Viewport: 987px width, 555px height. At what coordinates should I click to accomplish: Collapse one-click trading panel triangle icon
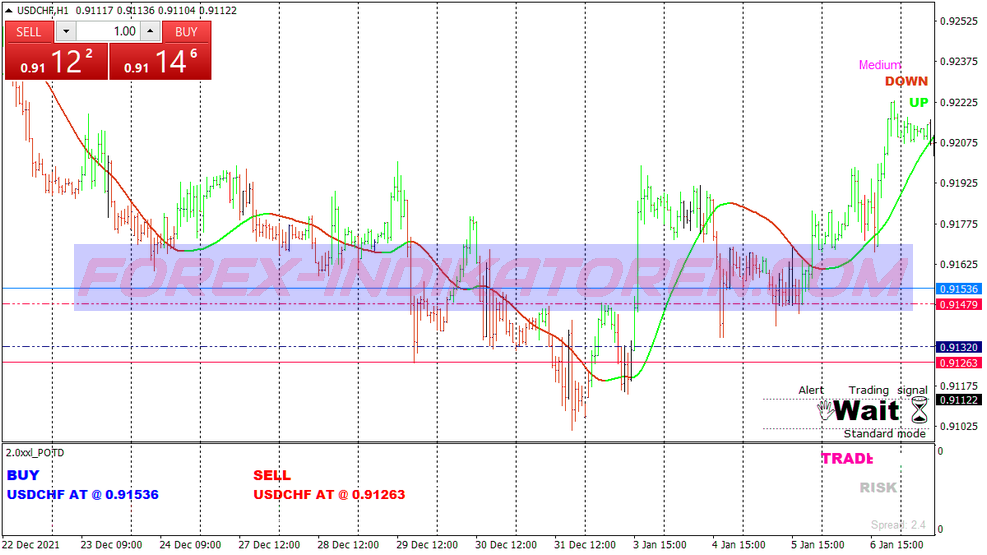tap(8, 10)
